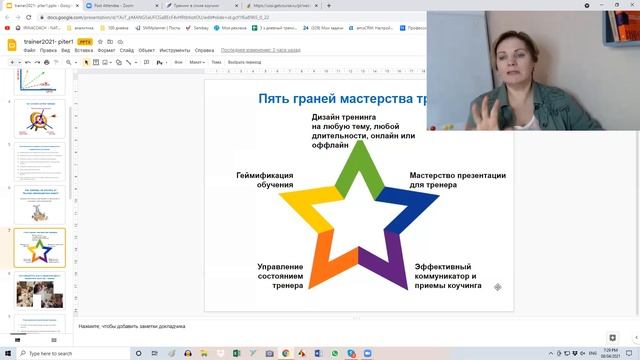Click the Google Slides home logo
Screen dimensions: 640x360
12,45
